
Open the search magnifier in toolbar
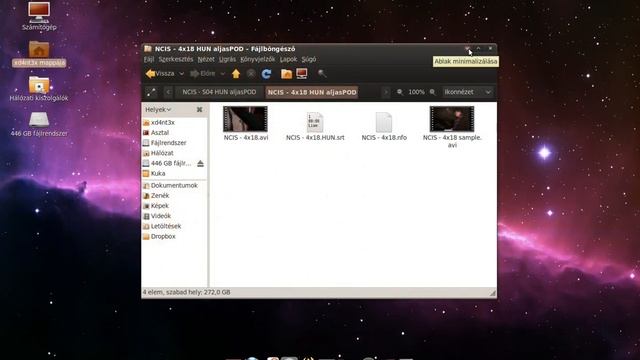click(x=322, y=74)
